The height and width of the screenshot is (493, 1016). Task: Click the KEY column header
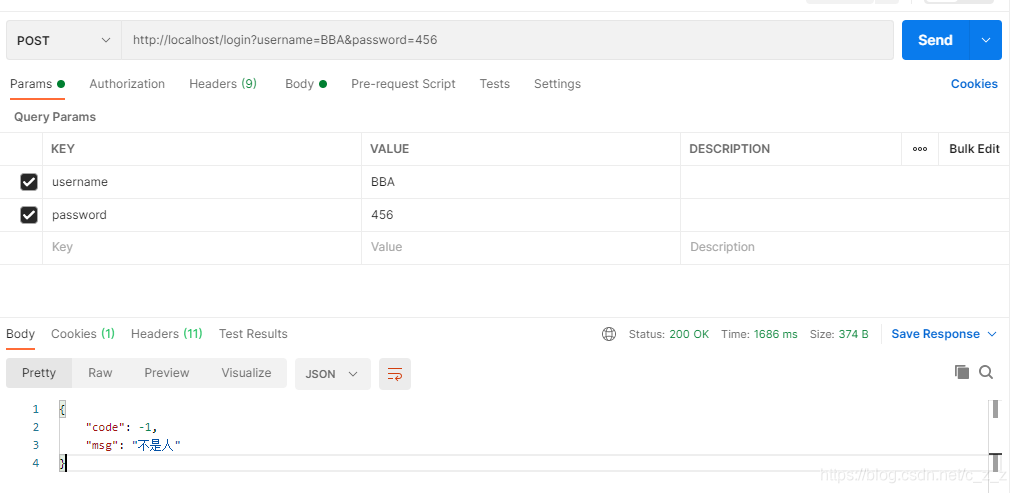(x=63, y=149)
